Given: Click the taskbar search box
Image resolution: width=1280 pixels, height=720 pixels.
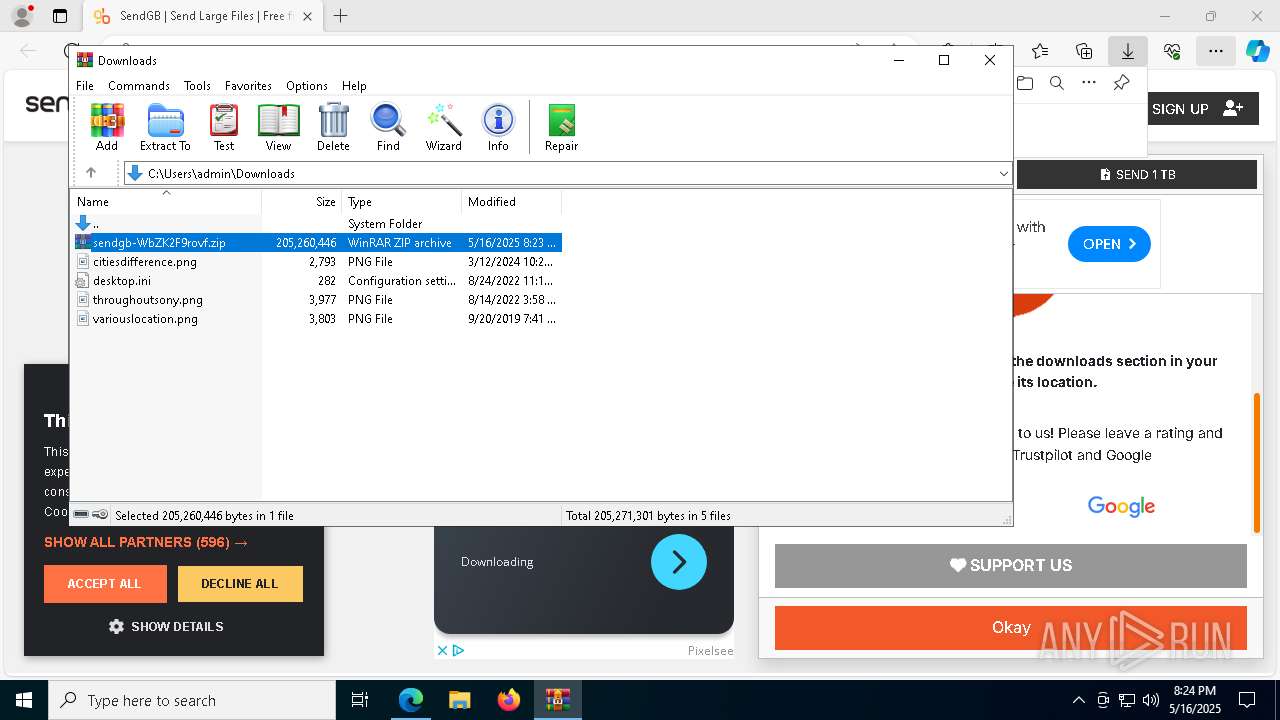Looking at the screenshot, I should [x=192, y=700].
